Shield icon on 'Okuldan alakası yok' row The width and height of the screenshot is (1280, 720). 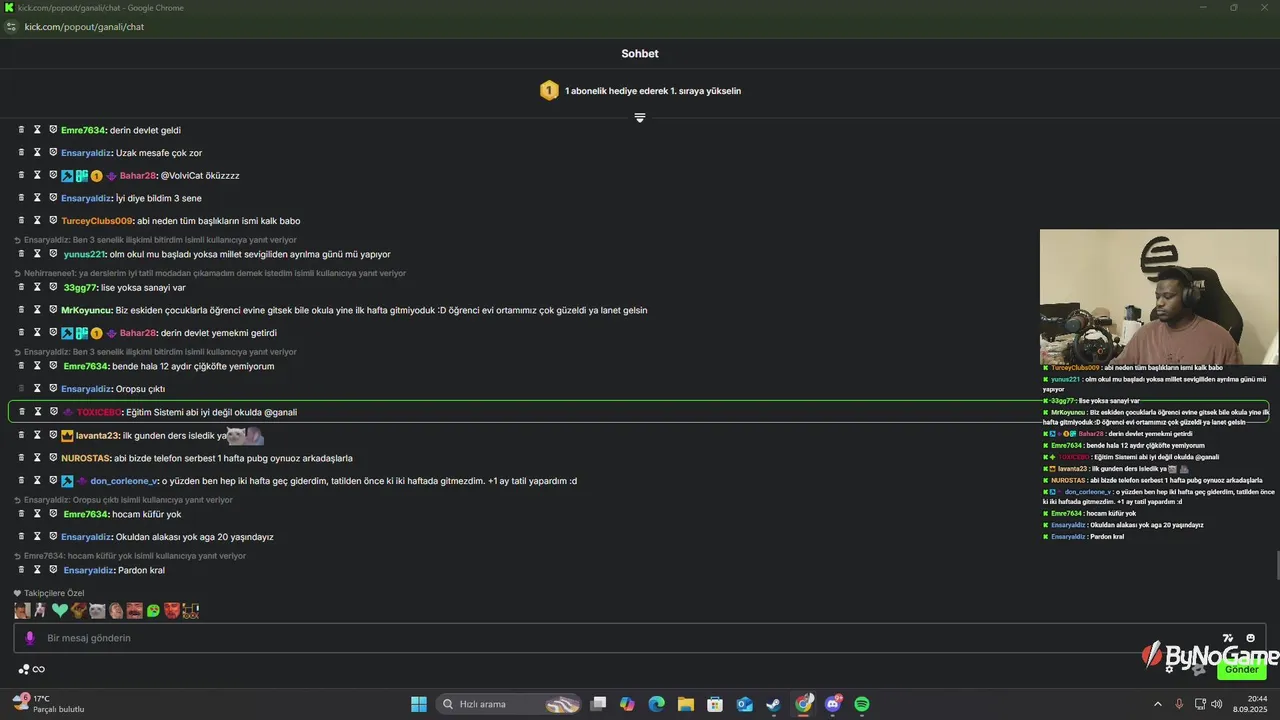click(53, 536)
